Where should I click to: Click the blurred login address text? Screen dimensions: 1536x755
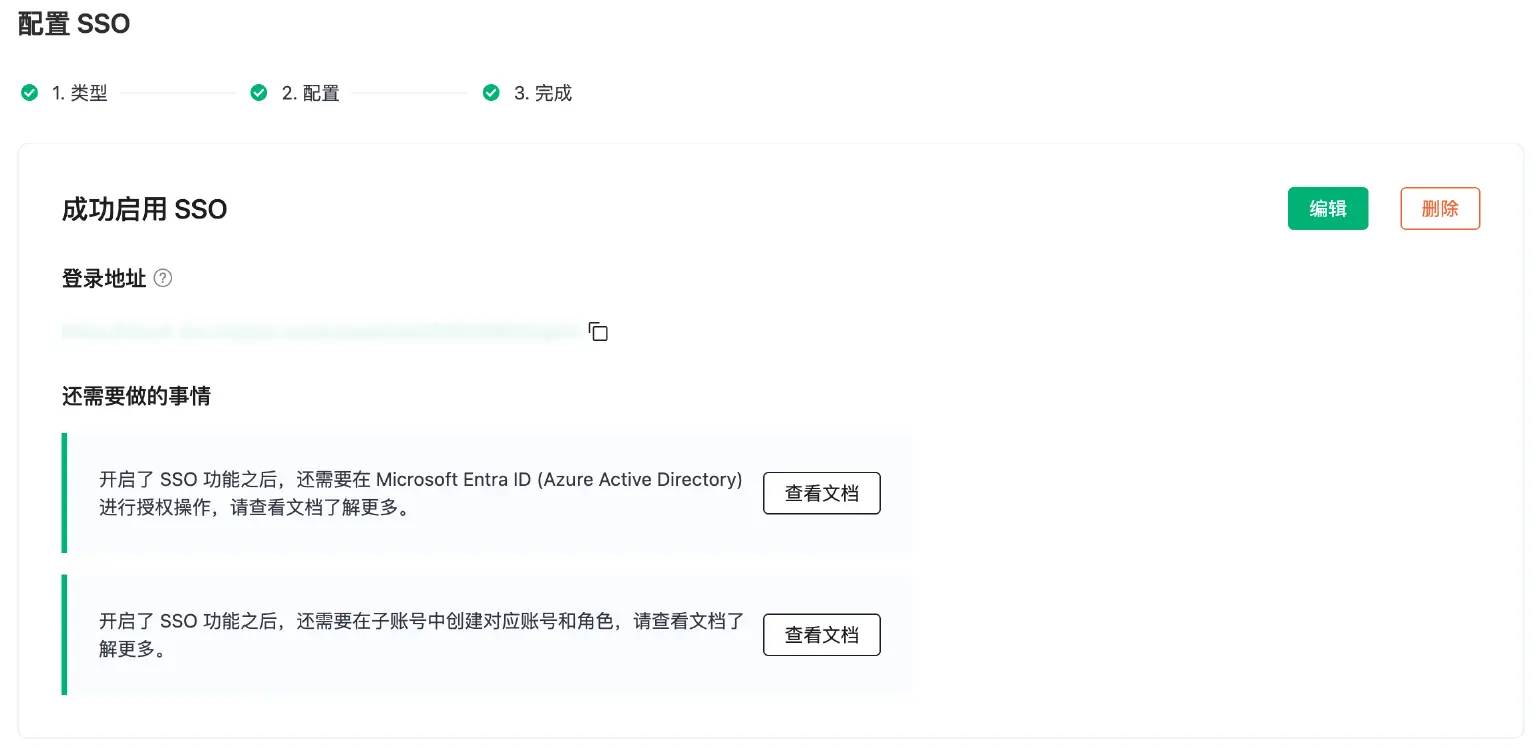[x=320, y=331]
